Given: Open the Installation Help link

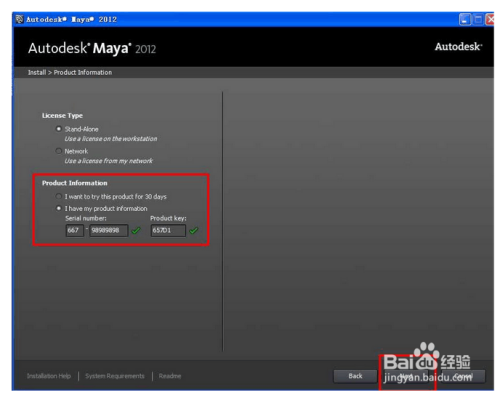Looking at the screenshot, I should 49,376.
